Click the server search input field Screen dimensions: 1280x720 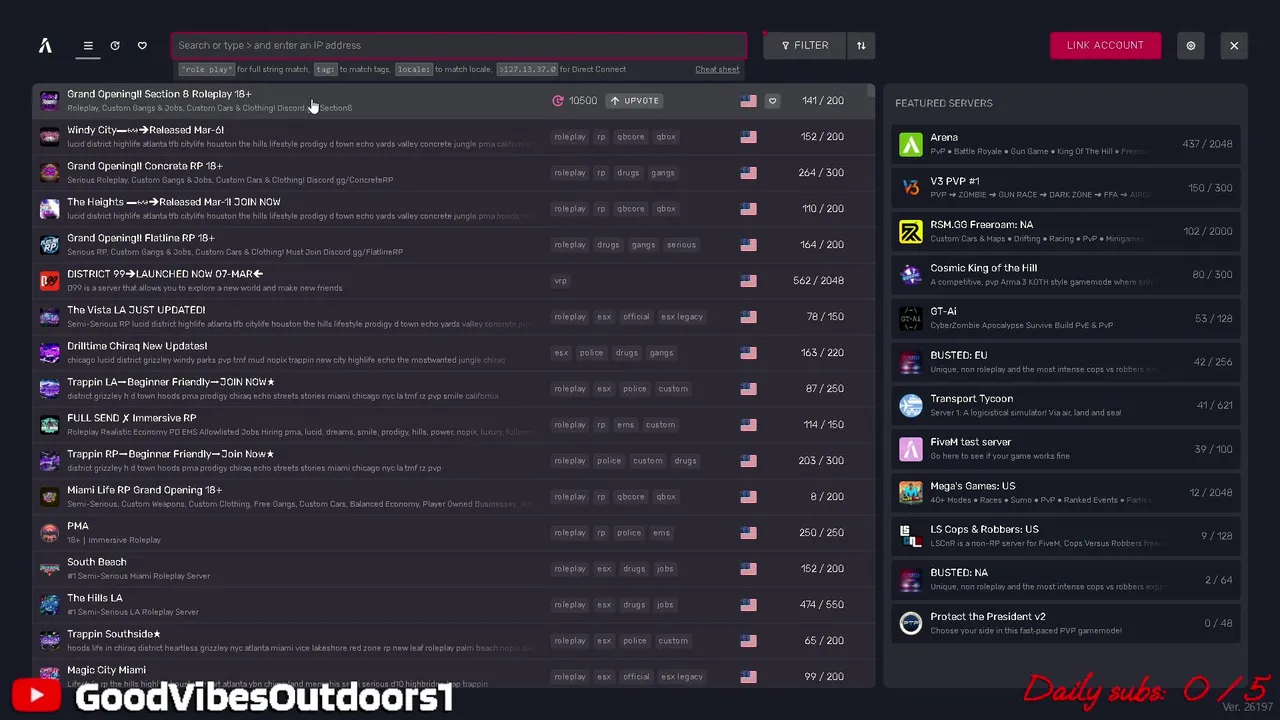[458, 45]
